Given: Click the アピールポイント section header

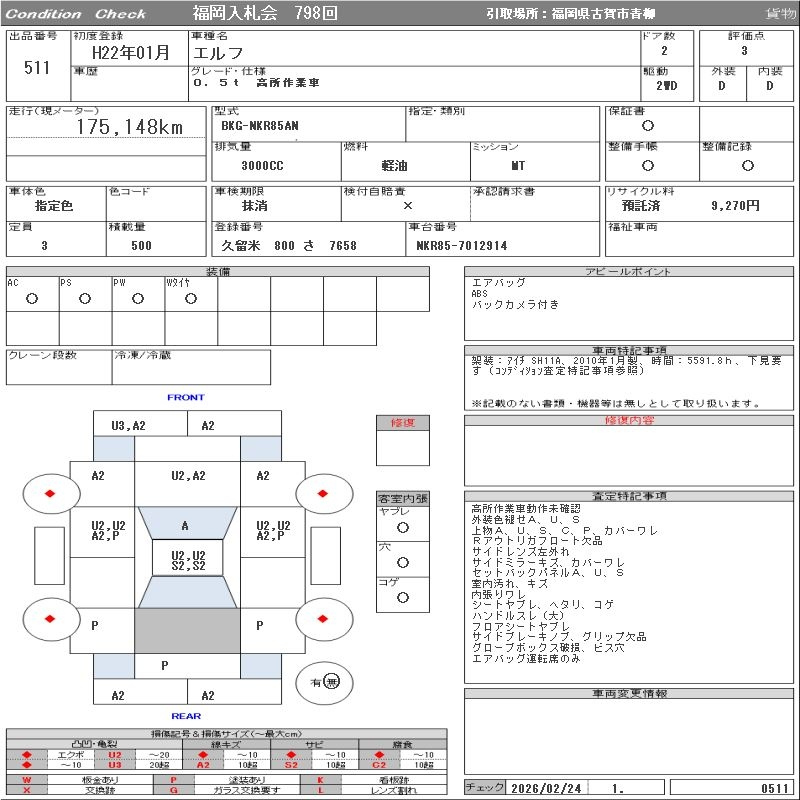Looking at the screenshot, I should pos(630,272).
